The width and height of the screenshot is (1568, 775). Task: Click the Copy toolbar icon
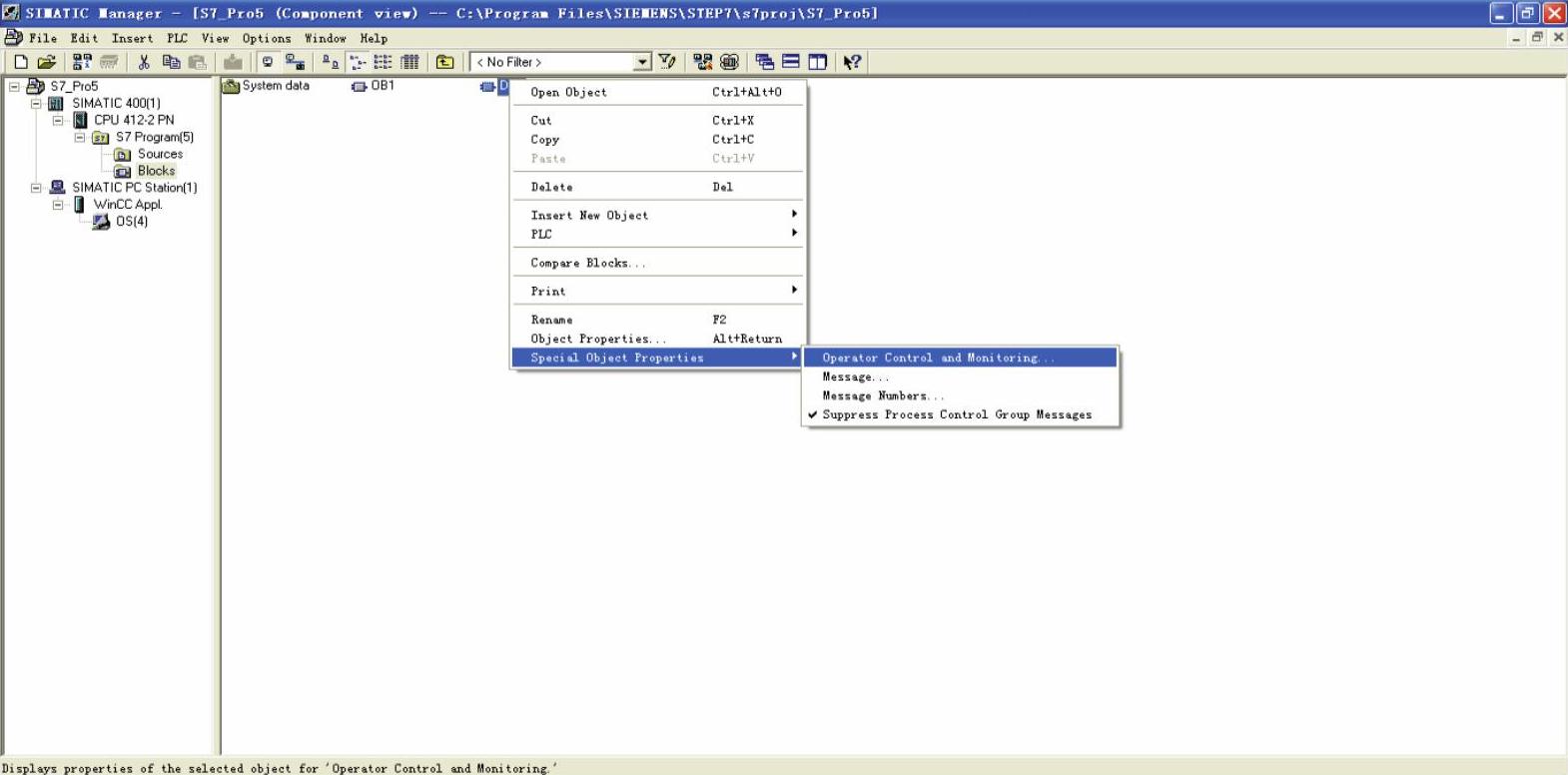click(171, 62)
